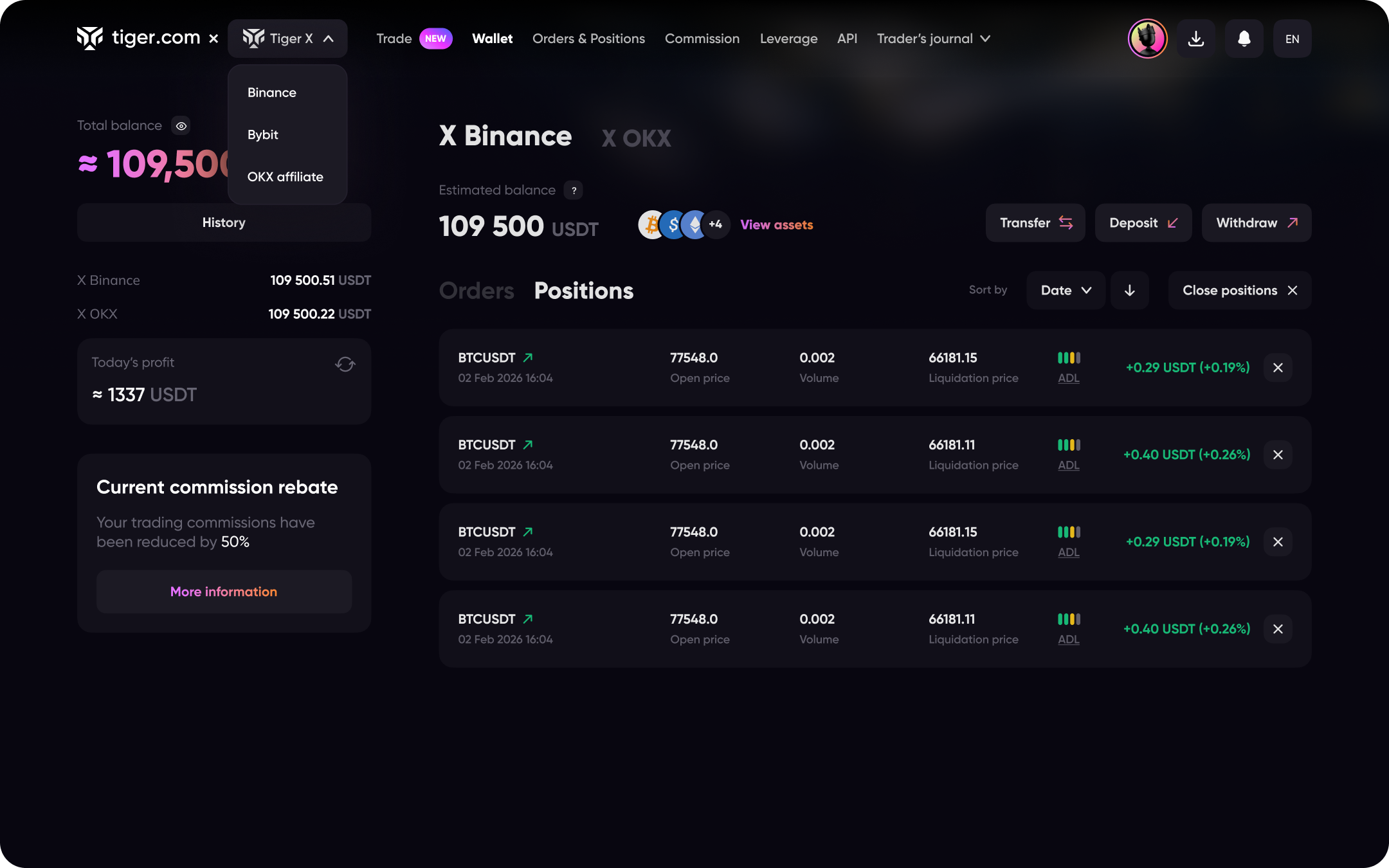The height and width of the screenshot is (868, 1389).
Task: Open first BTCUSDT pair arrow link
Action: coord(528,357)
